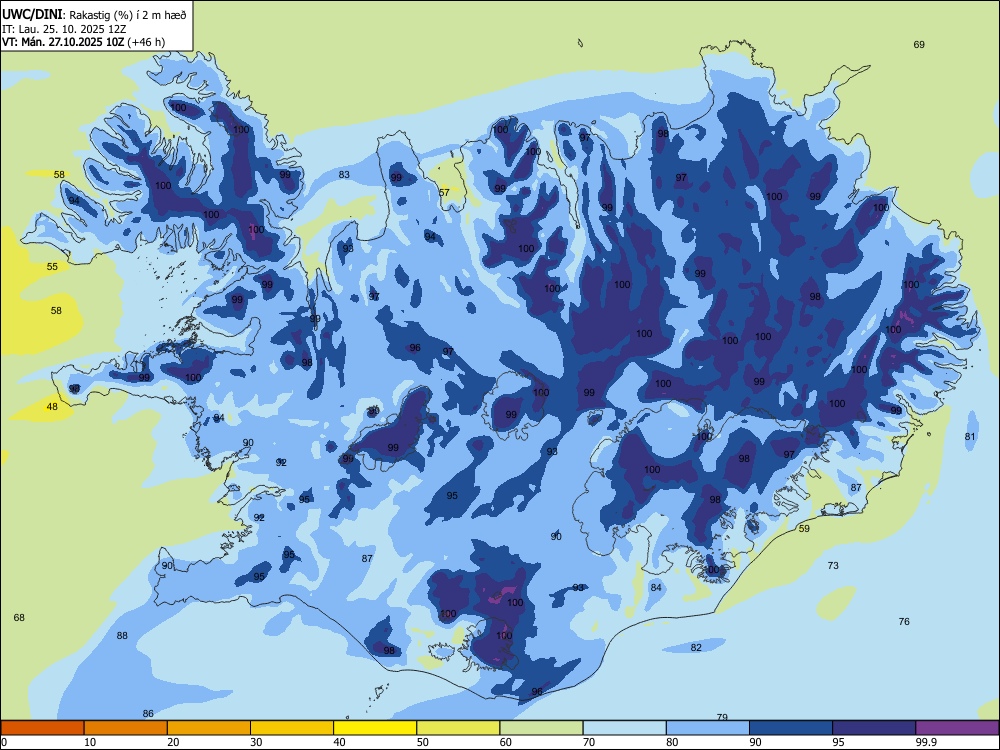Viewport: 1000px width, 750px height.
Task: Click the bright yellow 40–50 legend swatch
Action: point(375,728)
